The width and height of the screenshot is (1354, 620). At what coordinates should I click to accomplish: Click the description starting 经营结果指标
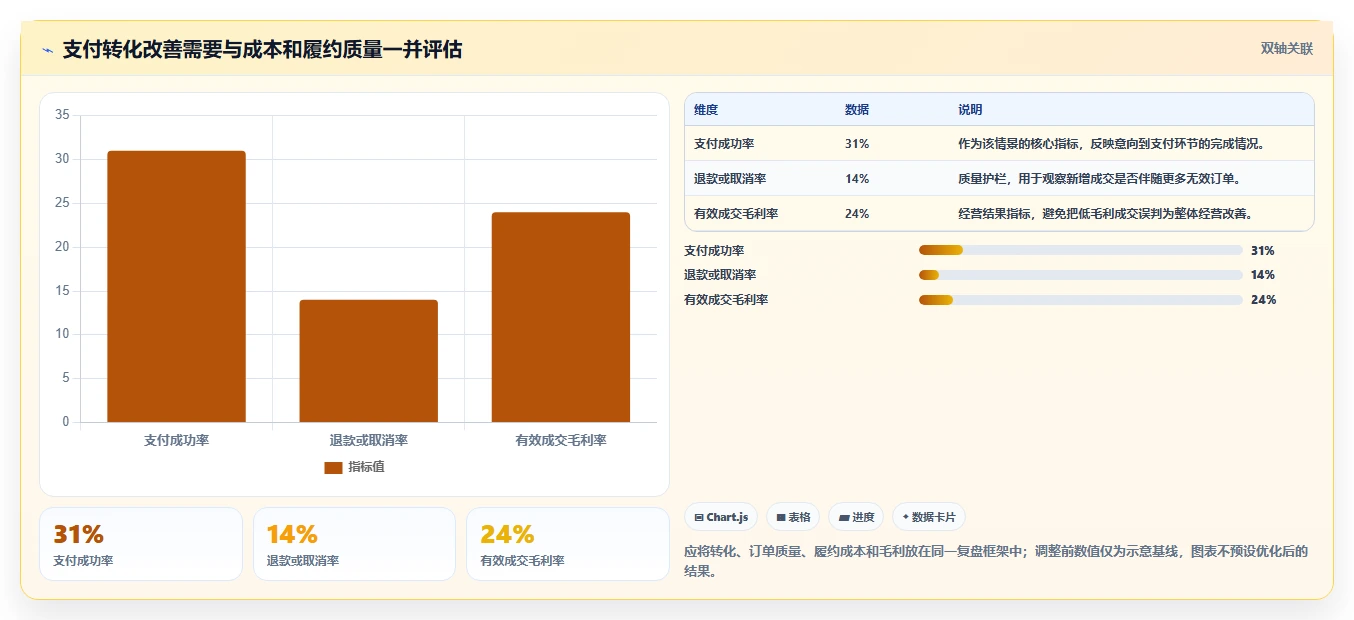click(1105, 213)
